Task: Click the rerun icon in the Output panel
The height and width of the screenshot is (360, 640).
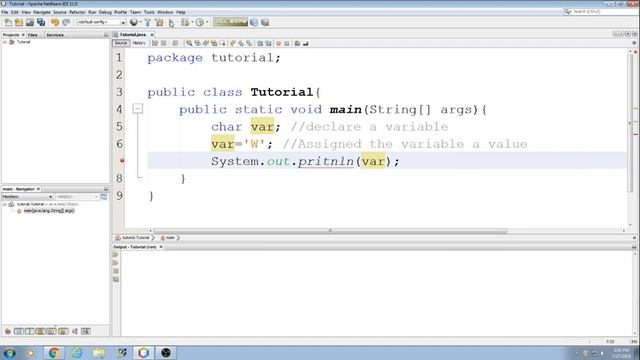Action: [x=116, y=255]
